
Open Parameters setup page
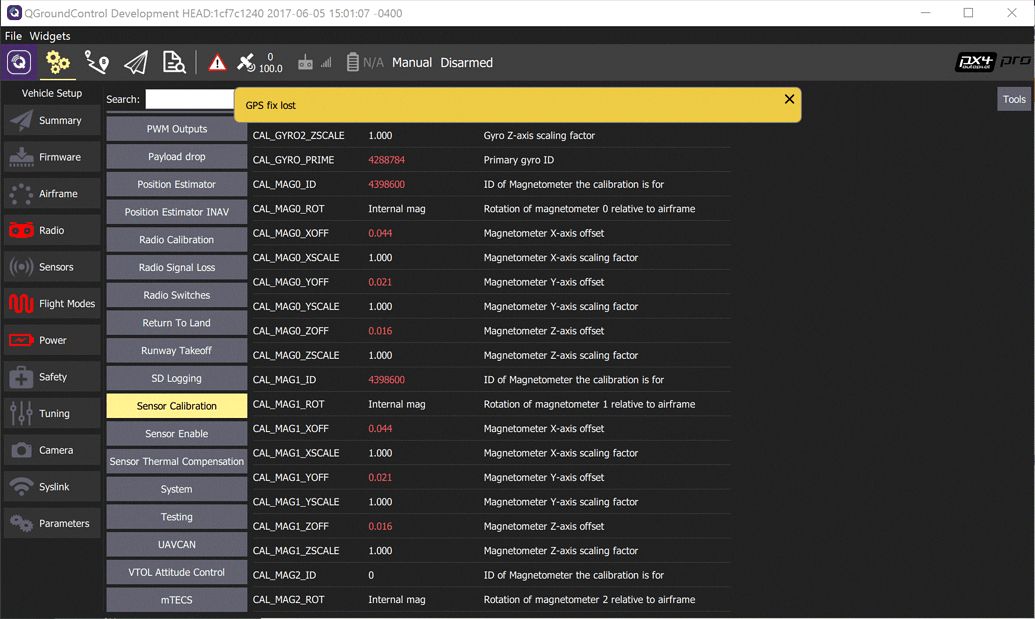tap(52, 523)
